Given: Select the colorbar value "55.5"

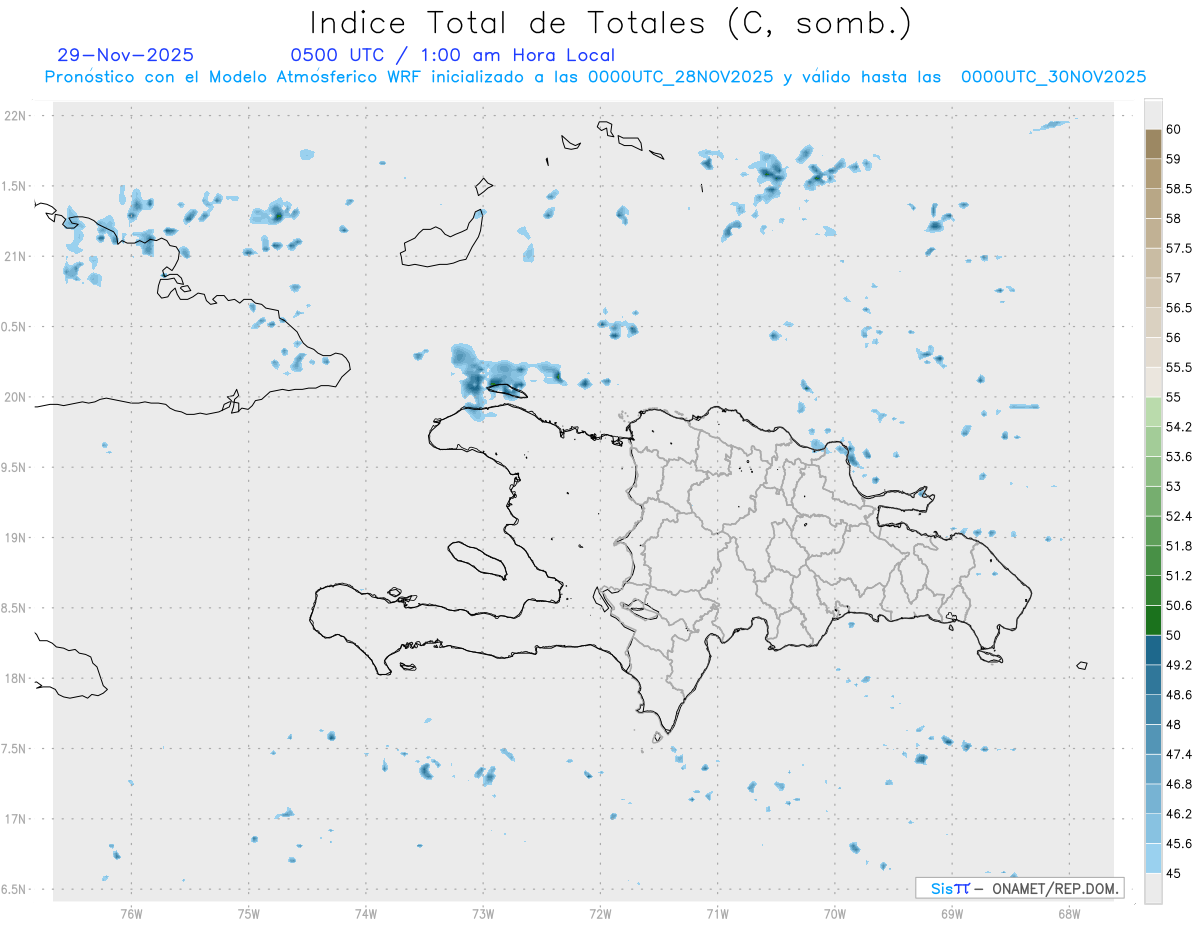Looking at the screenshot, I should [x=1179, y=367].
